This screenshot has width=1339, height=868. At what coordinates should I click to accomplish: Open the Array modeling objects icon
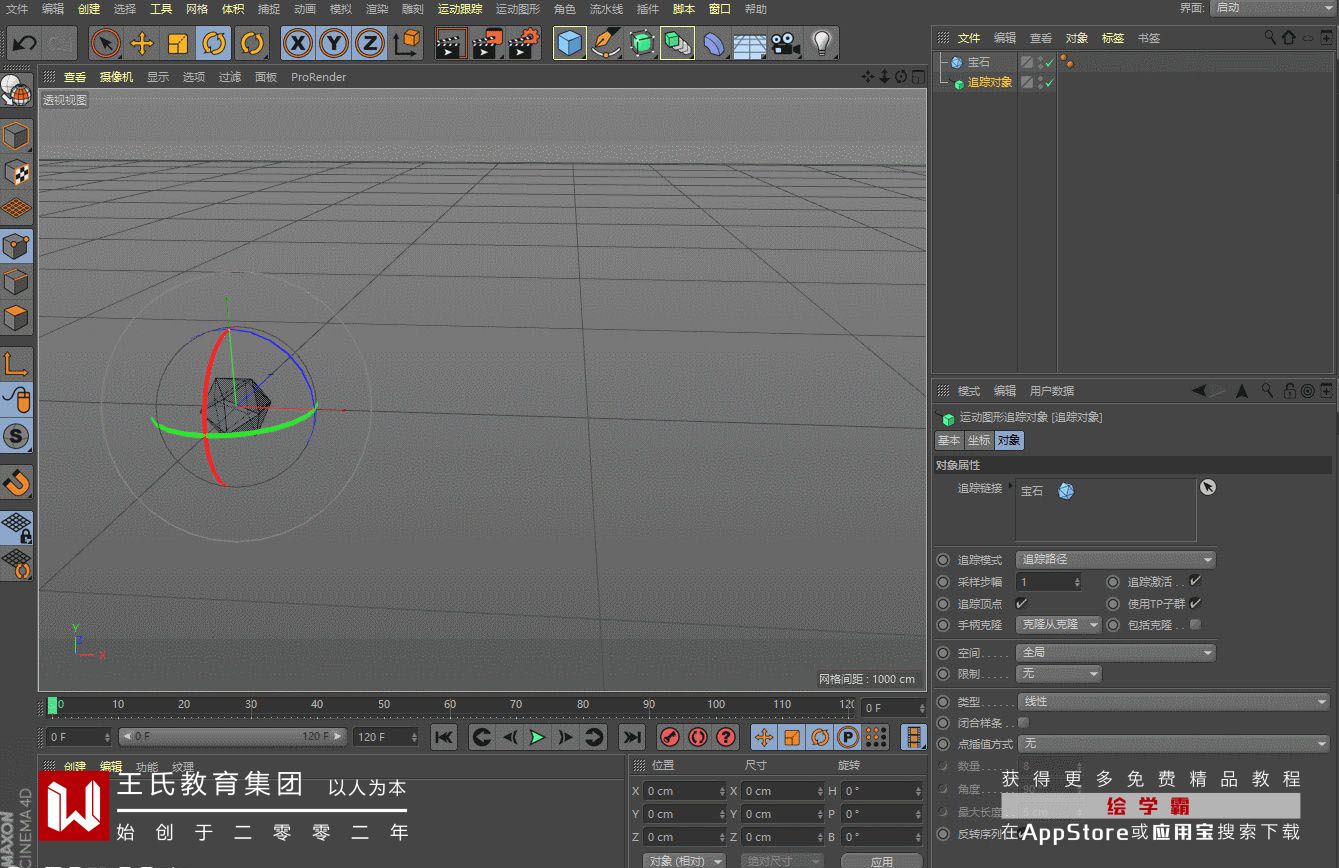677,43
